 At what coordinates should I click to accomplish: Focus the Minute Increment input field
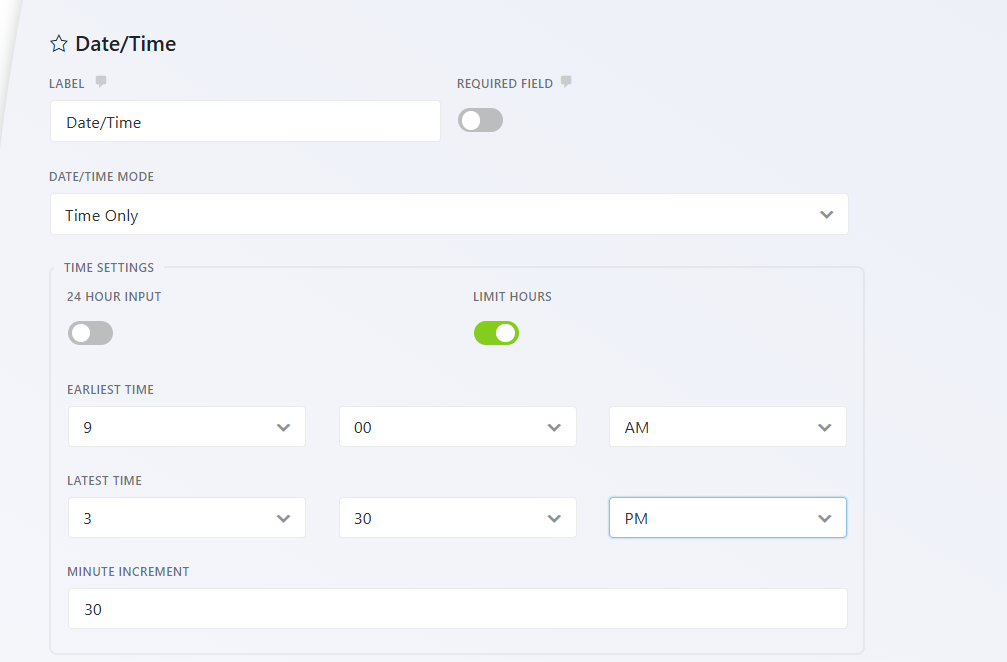pos(458,609)
